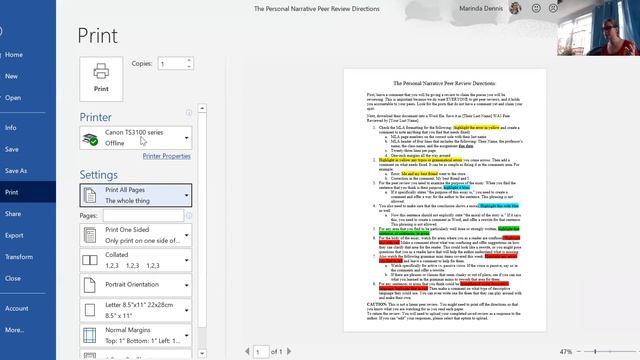Increase copies with the up stepper arrow
The width and height of the screenshot is (640, 360).
[189, 60]
